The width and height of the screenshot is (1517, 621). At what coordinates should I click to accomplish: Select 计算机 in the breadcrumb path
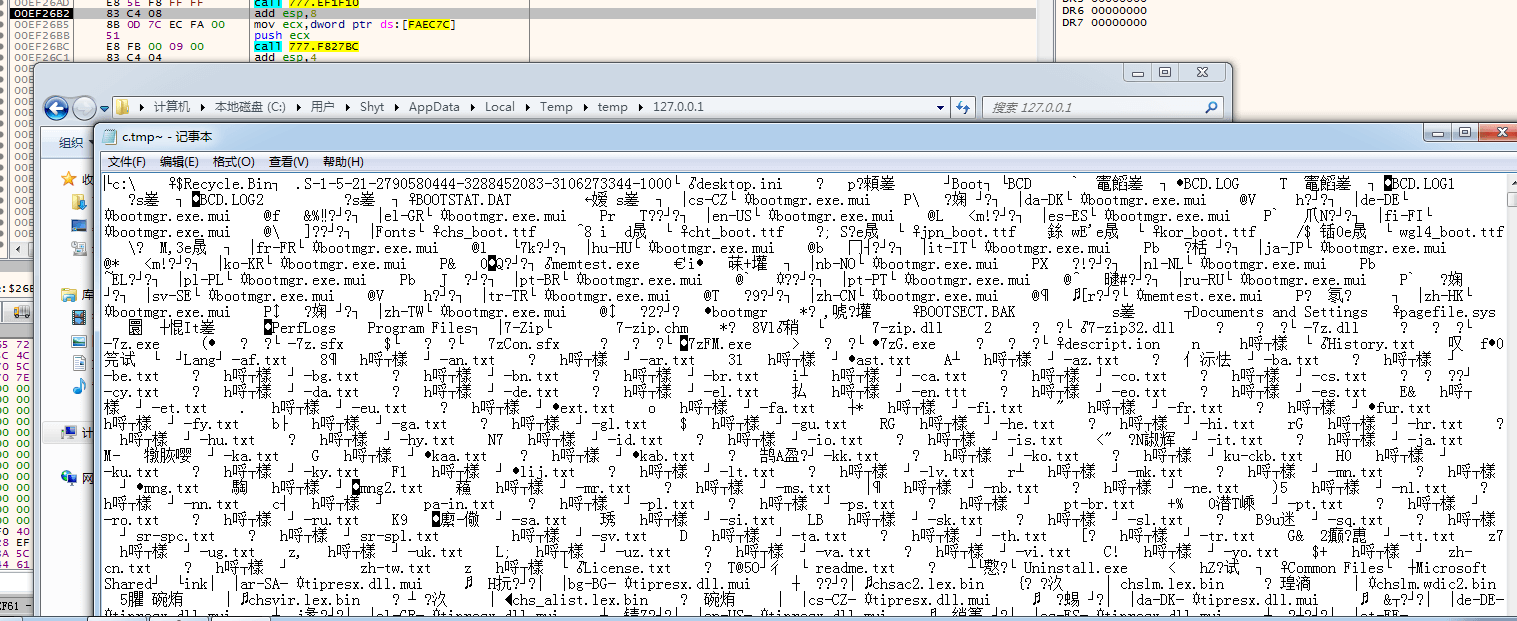tap(170, 107)
